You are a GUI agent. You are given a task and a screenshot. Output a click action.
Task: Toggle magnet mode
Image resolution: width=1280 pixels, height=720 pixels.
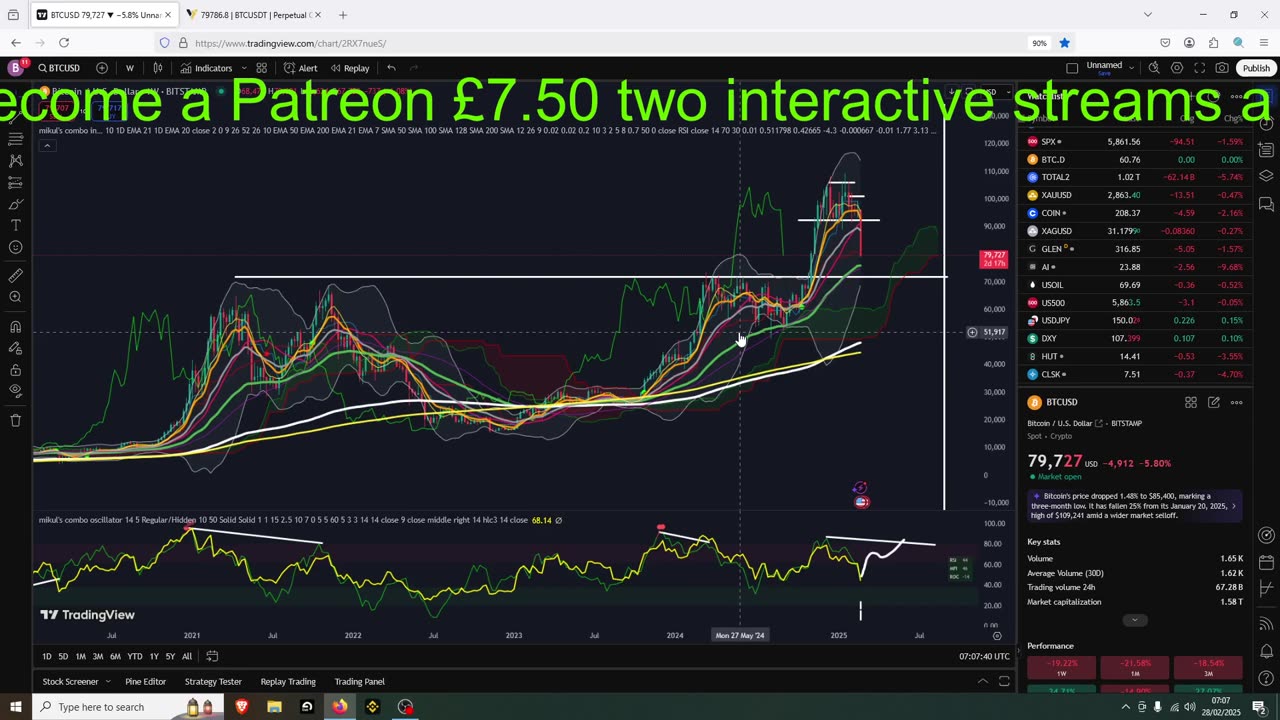point(15,326)
